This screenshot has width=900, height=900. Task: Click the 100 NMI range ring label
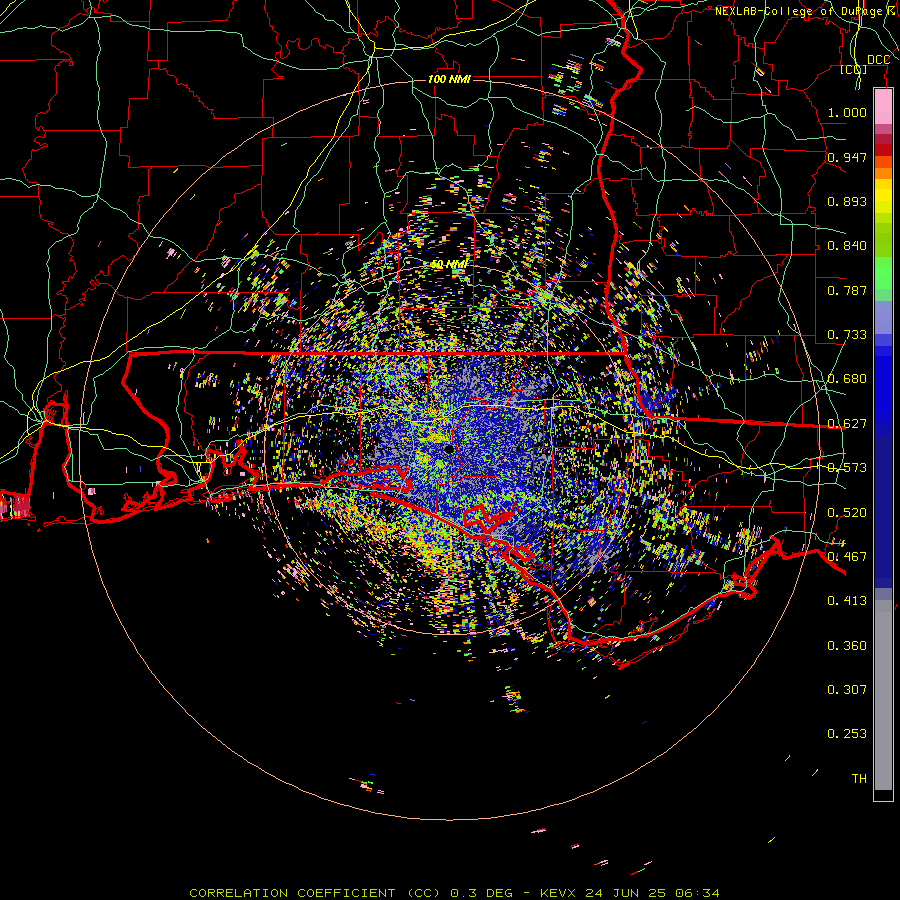point(449,79)
